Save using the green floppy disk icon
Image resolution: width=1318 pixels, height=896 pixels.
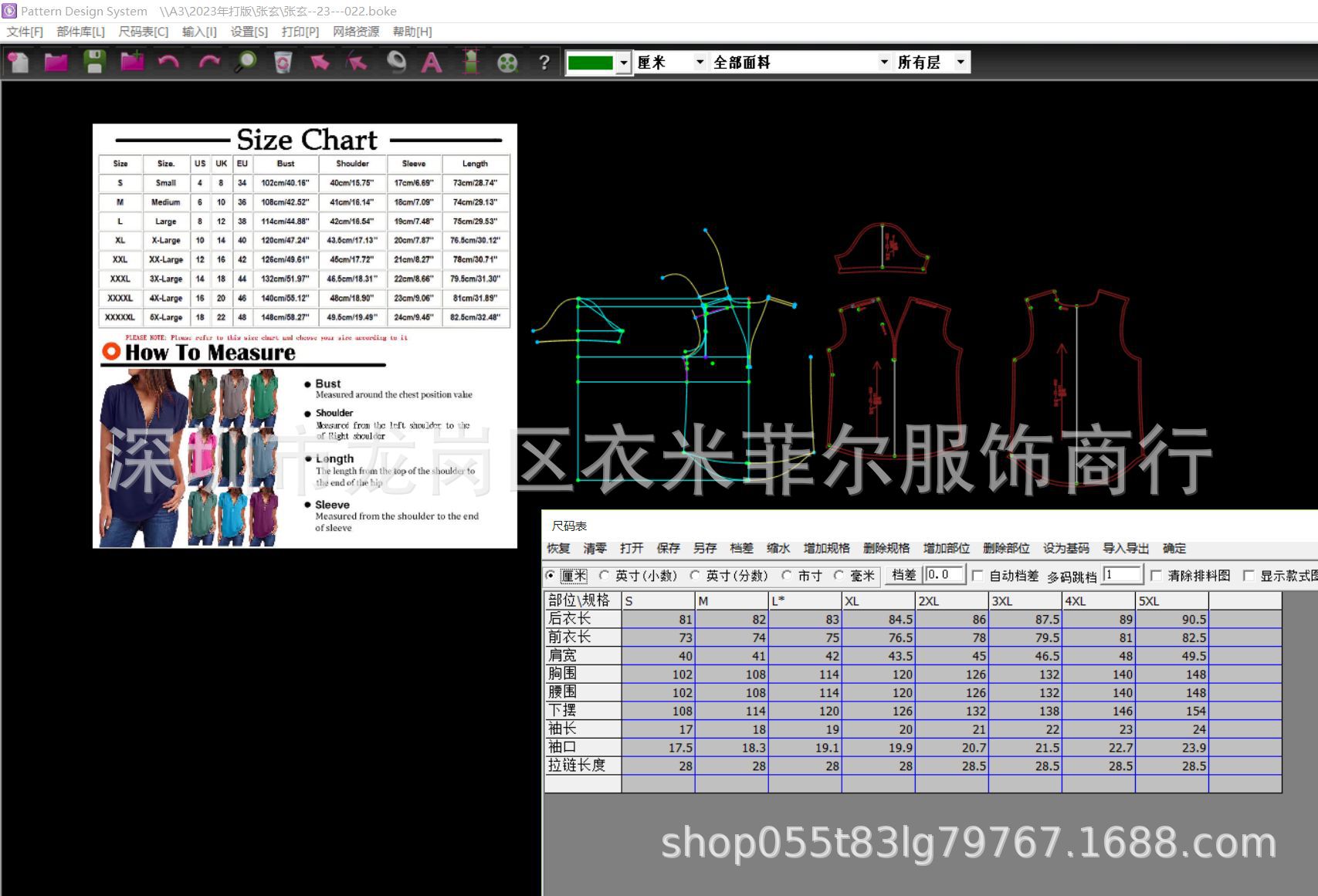(94, 62)
